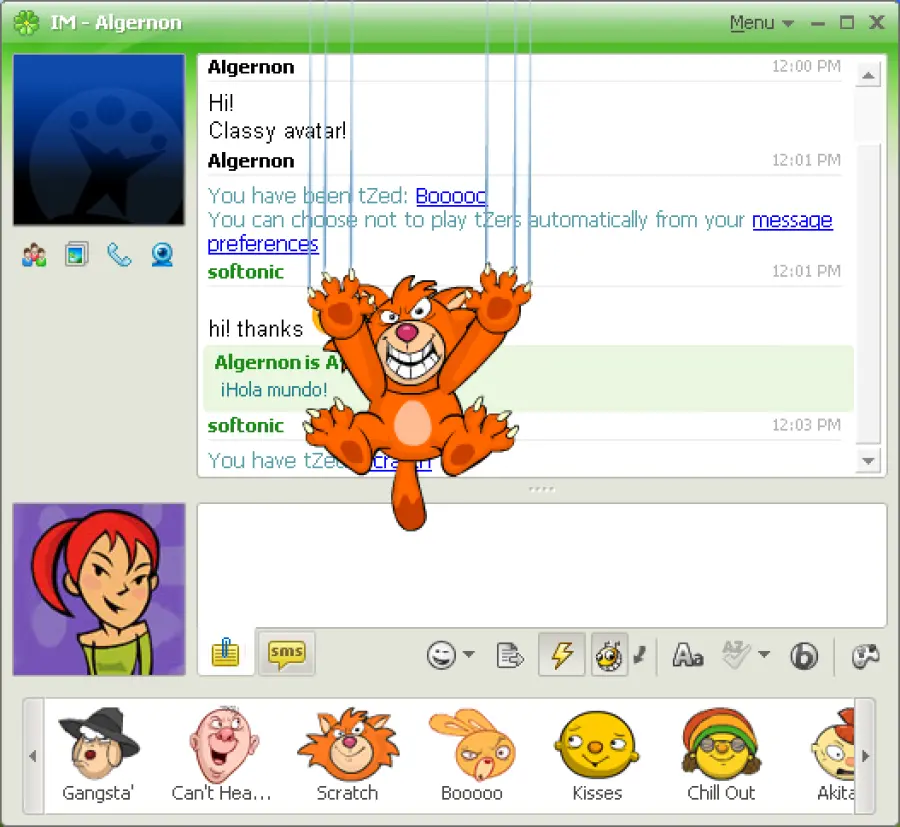Show more tZers with the right arrow
The height and width of the screenshot is (827, 900).
click(866, 757)
